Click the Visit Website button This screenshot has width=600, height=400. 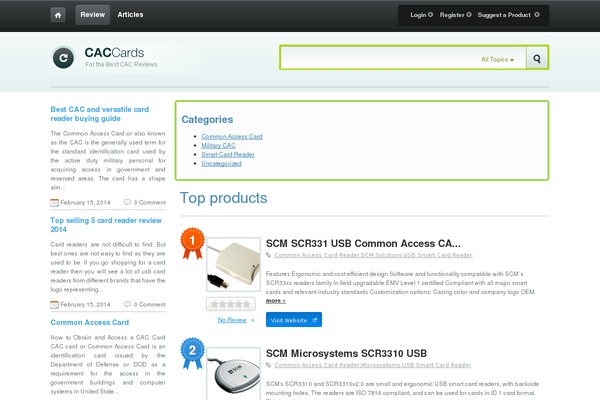pos(294,320)
